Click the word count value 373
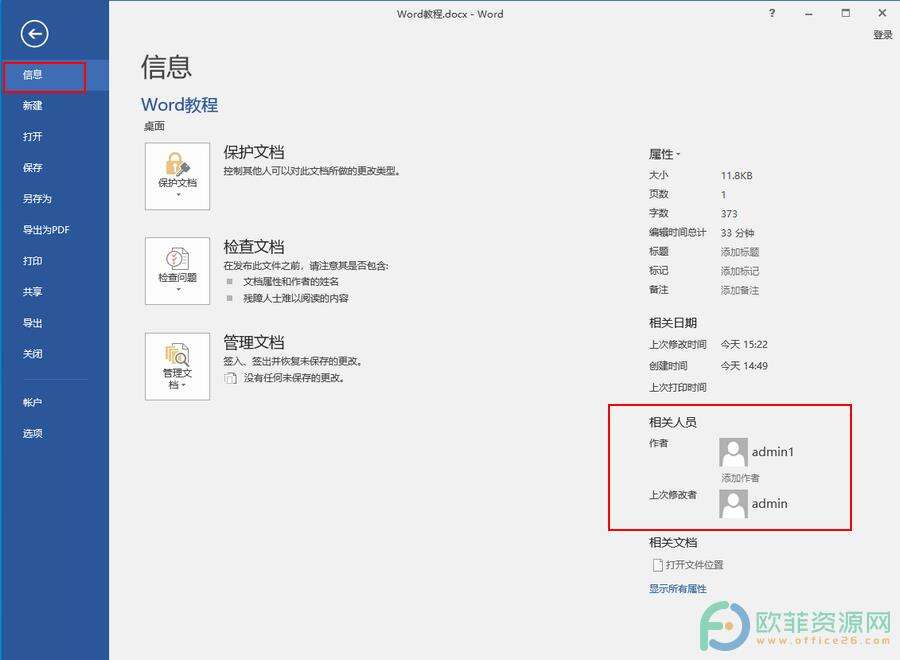This screenshot has height=660, width=900. (x=729, y=213)
